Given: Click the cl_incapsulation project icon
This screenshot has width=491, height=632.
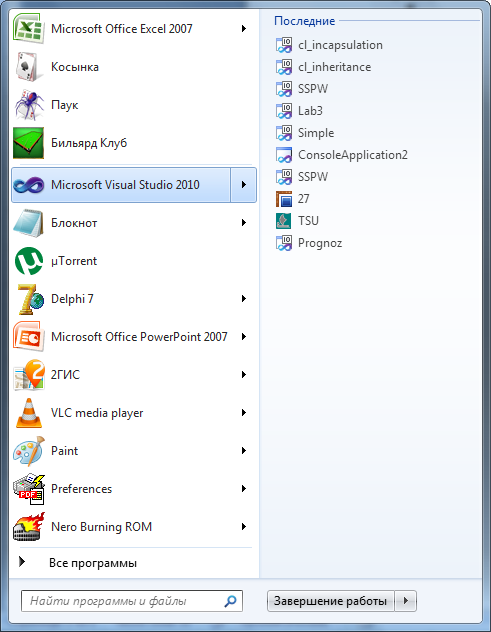Looking at the screenshot, I should click(284, 45).
